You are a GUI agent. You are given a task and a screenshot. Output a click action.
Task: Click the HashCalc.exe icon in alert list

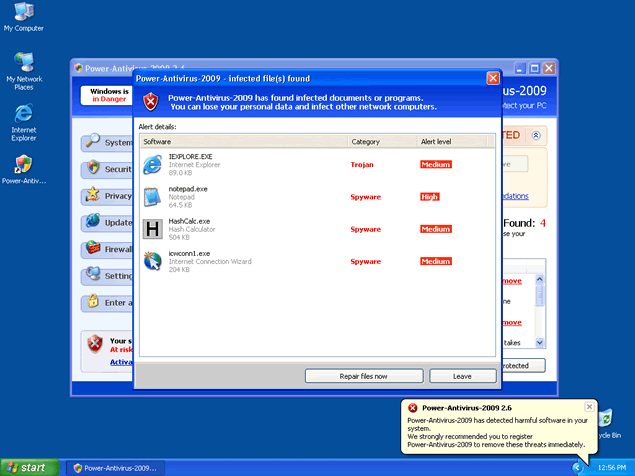[x=152, y=229]
